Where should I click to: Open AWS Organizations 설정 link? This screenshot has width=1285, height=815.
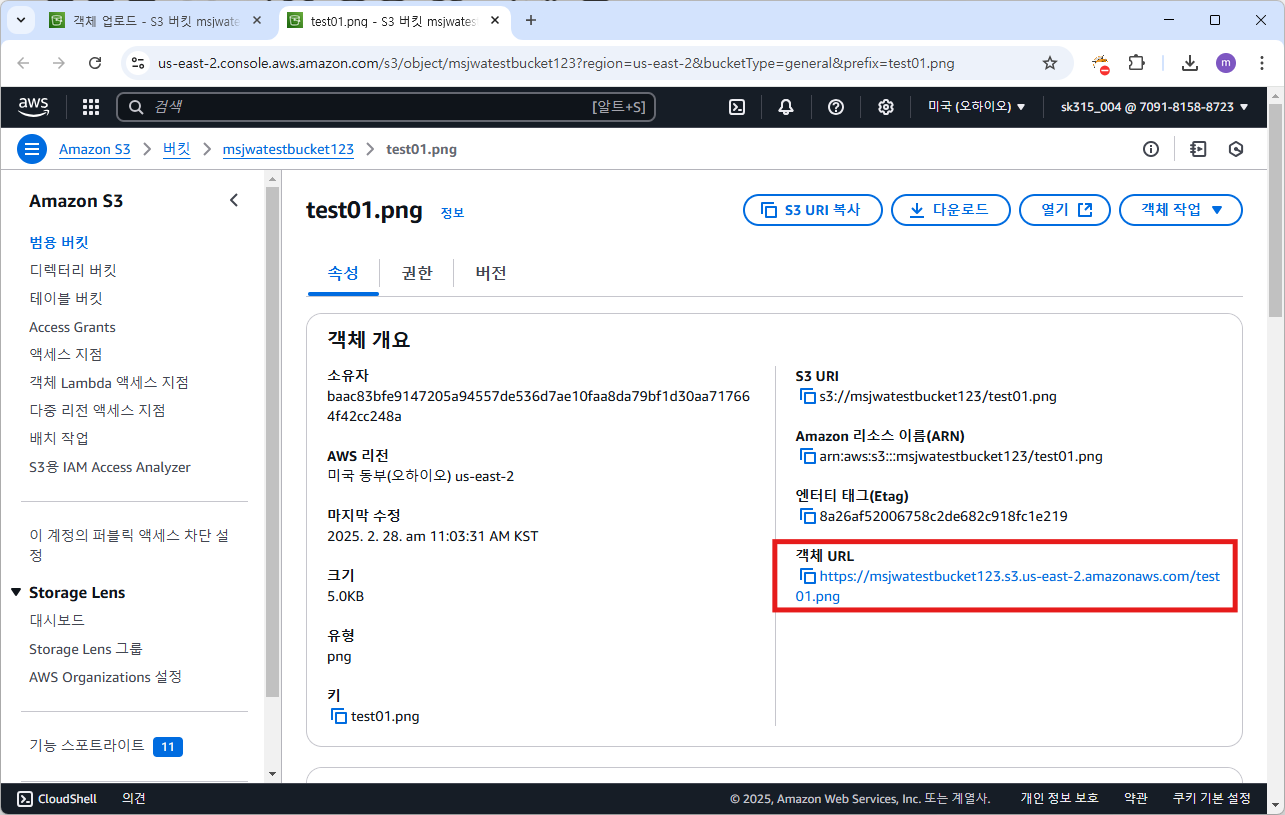click(105, 677)
